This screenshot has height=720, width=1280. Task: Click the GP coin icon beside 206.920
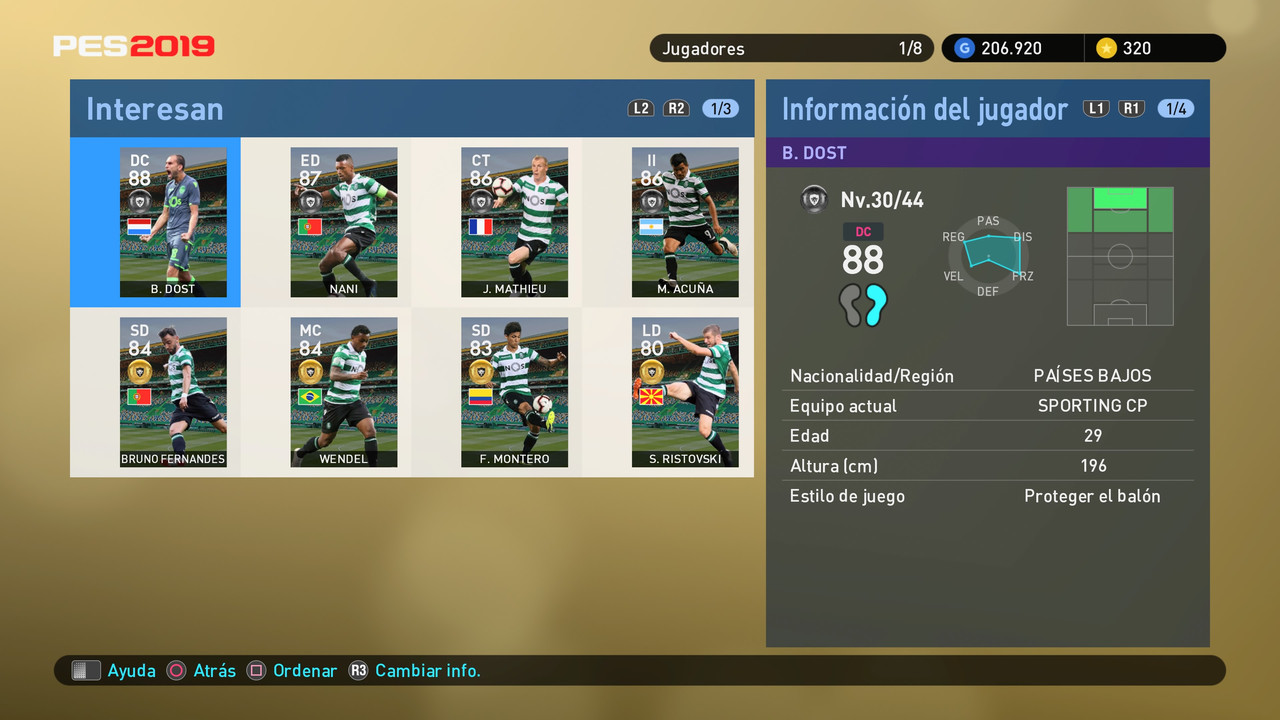click(x=964, y=48)
